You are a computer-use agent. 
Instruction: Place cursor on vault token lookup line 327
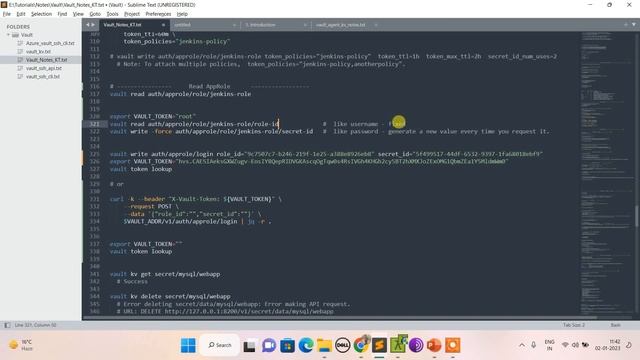[x=141, y=169]
